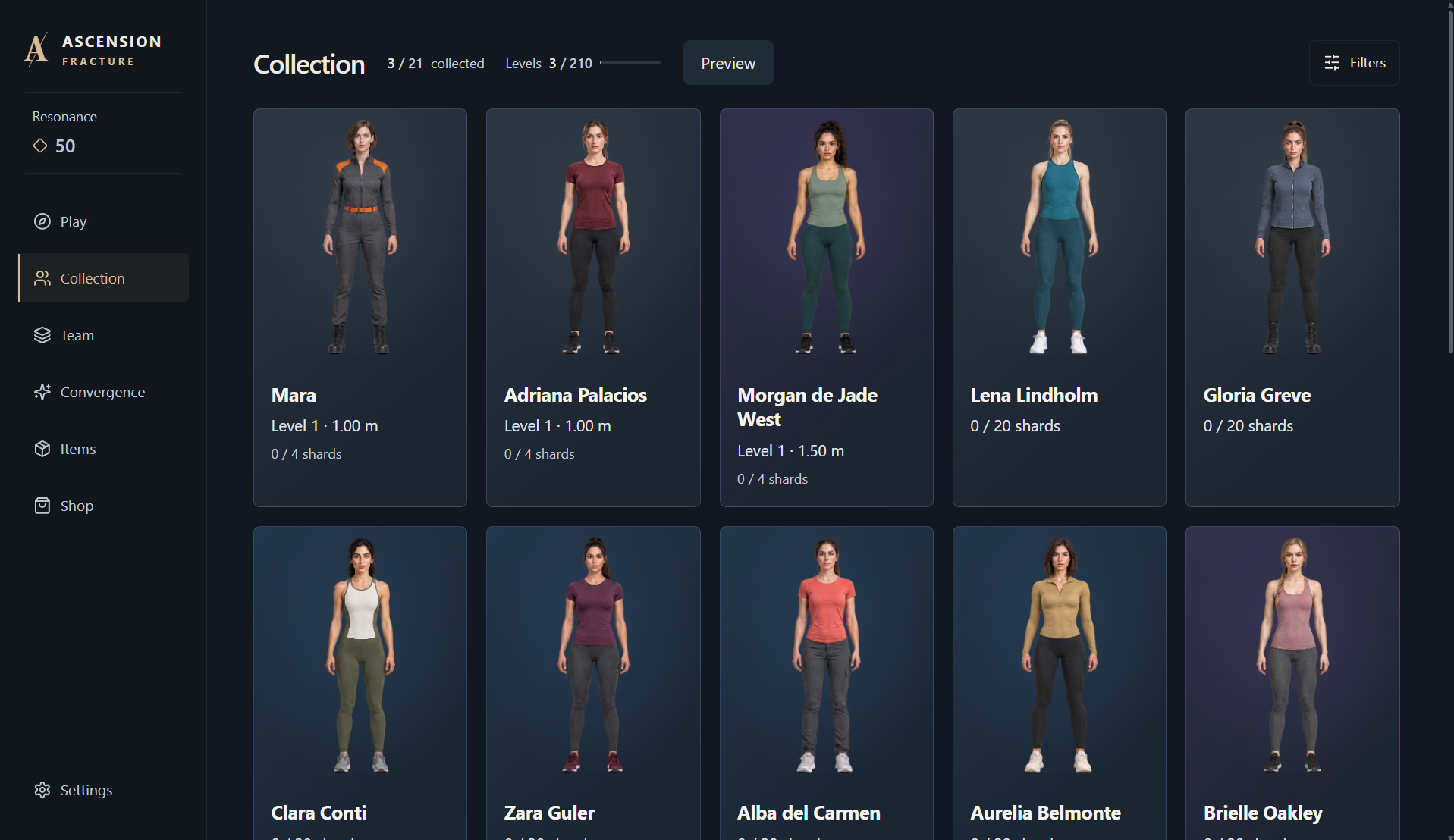The height and width of the screenshot is (840, 1454).
Task: Click the name "Alba del Carmen"
Action: pyautogui.click(x=809, y=813)
